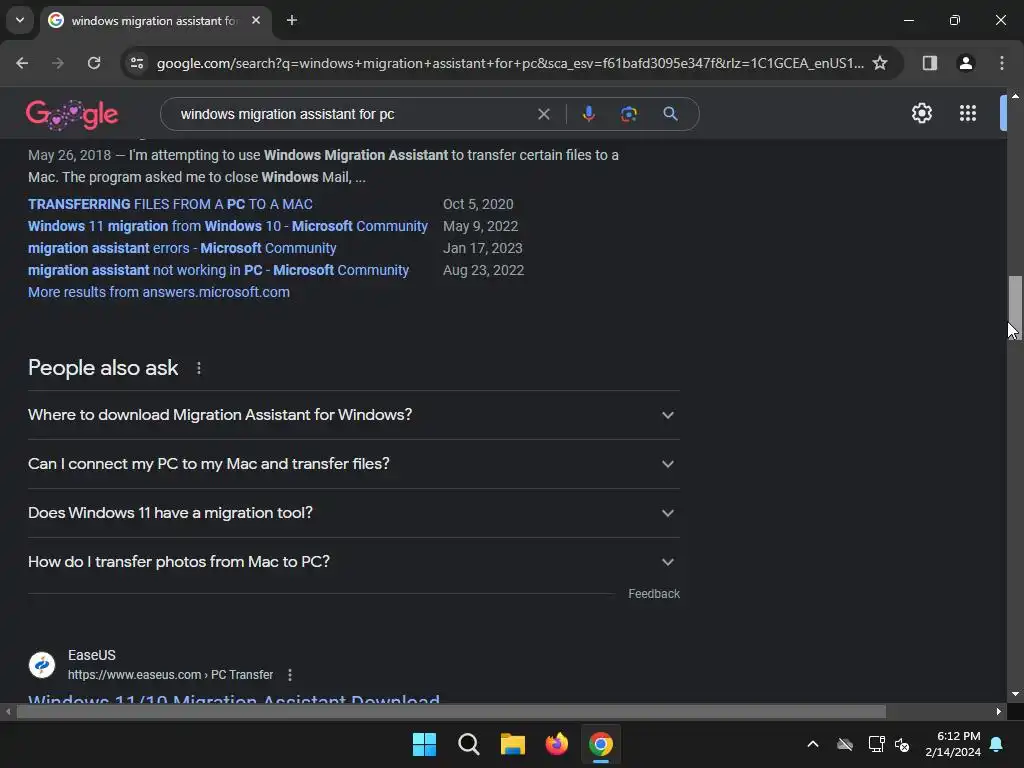This screenshot has height=768, width=1024.
Task: Expand Where to download Migration Assistant question
Action: coord(353,415)
